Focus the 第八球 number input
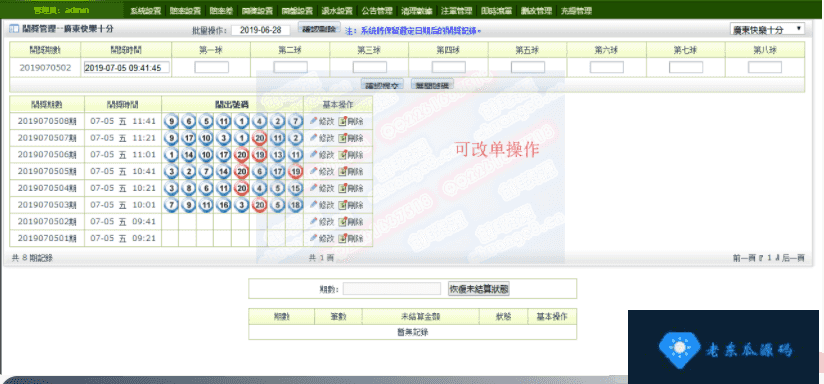824x384 pixels. (765, 67)
